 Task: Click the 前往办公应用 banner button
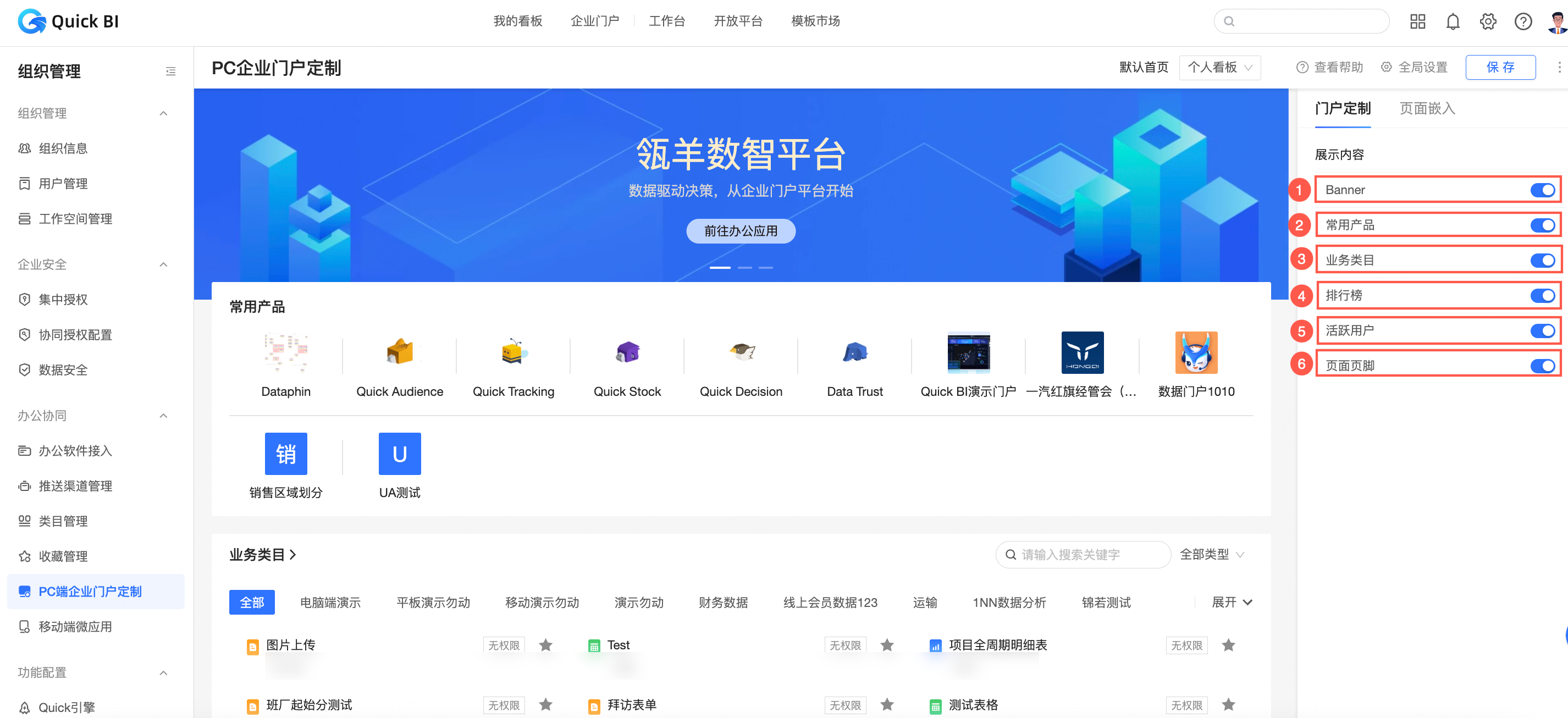point(740,231)
